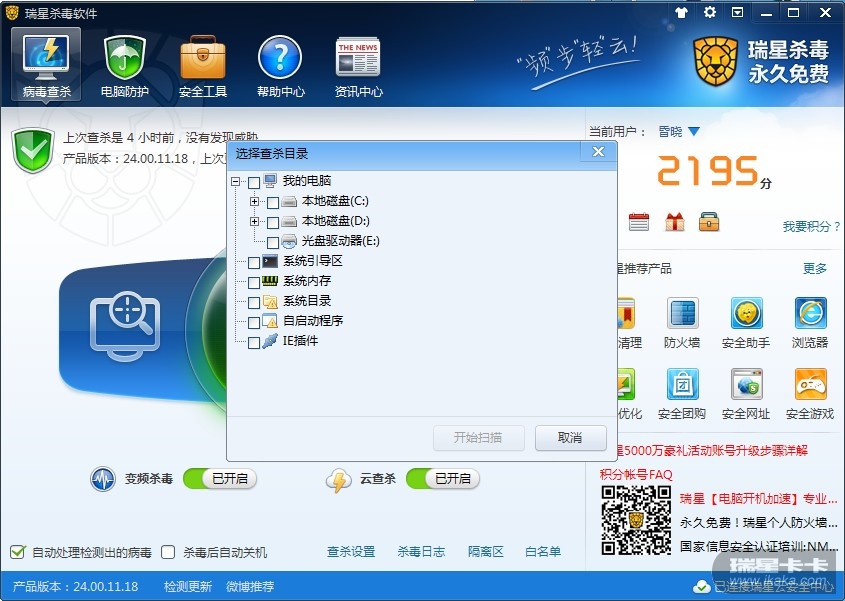The image size is (845, 601).
Task: Open news link 瑞星【电脑开机加速】专业
Action: point(758,499)
